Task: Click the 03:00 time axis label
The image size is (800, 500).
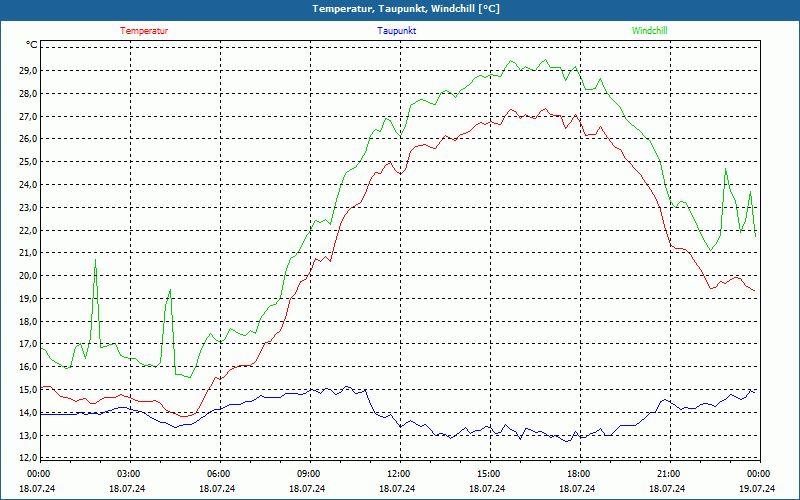Action: pyautogui.click(x=128, y=474)
